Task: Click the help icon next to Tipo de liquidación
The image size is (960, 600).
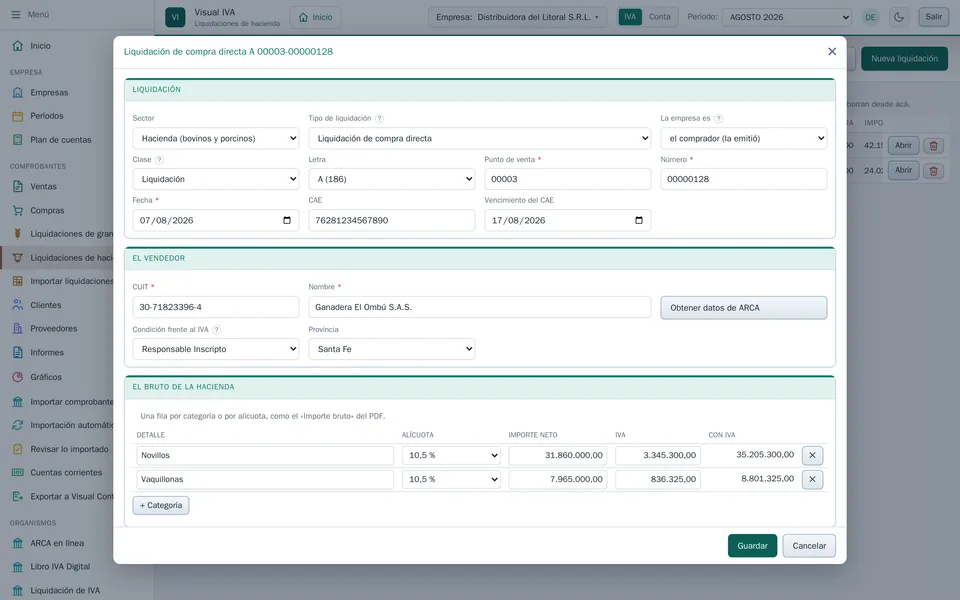Action: [380, 118]
